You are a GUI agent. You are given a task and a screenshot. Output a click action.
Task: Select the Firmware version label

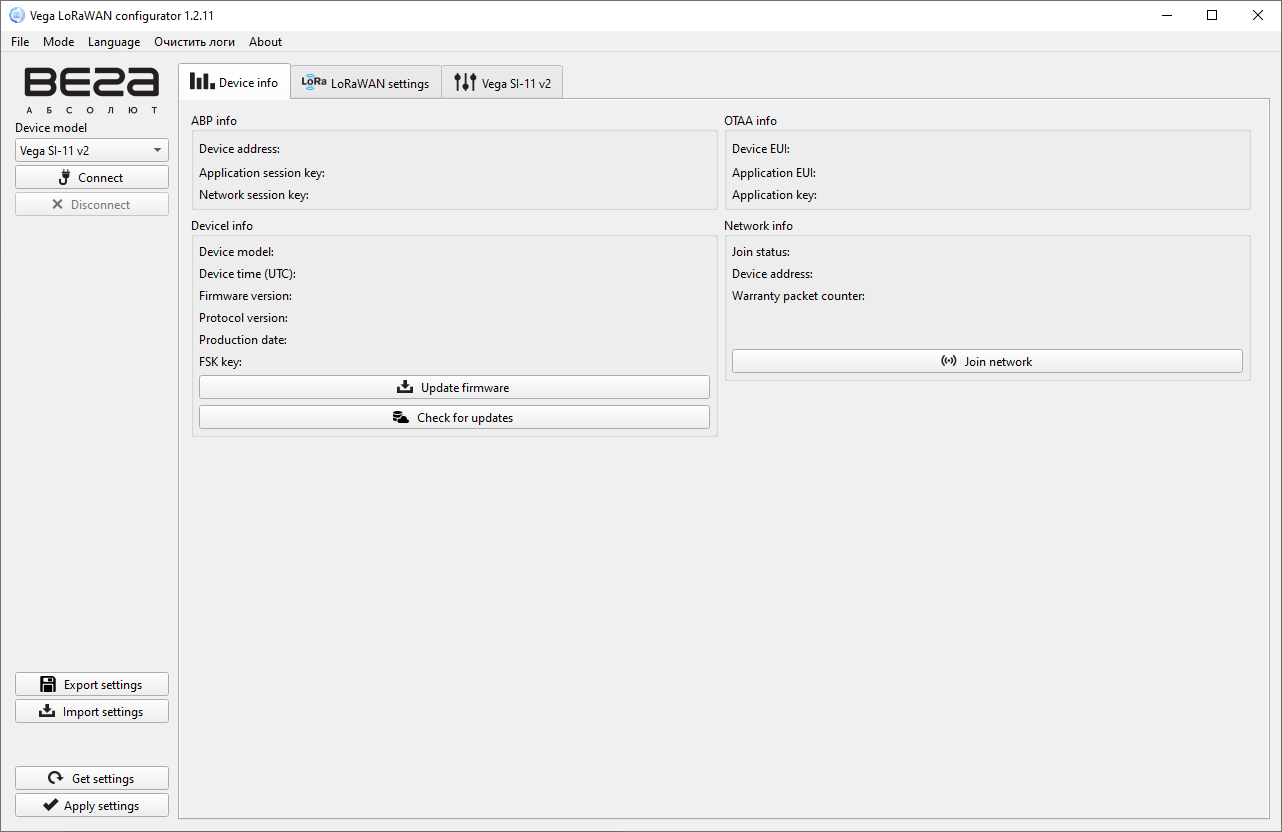coord(245,296)
